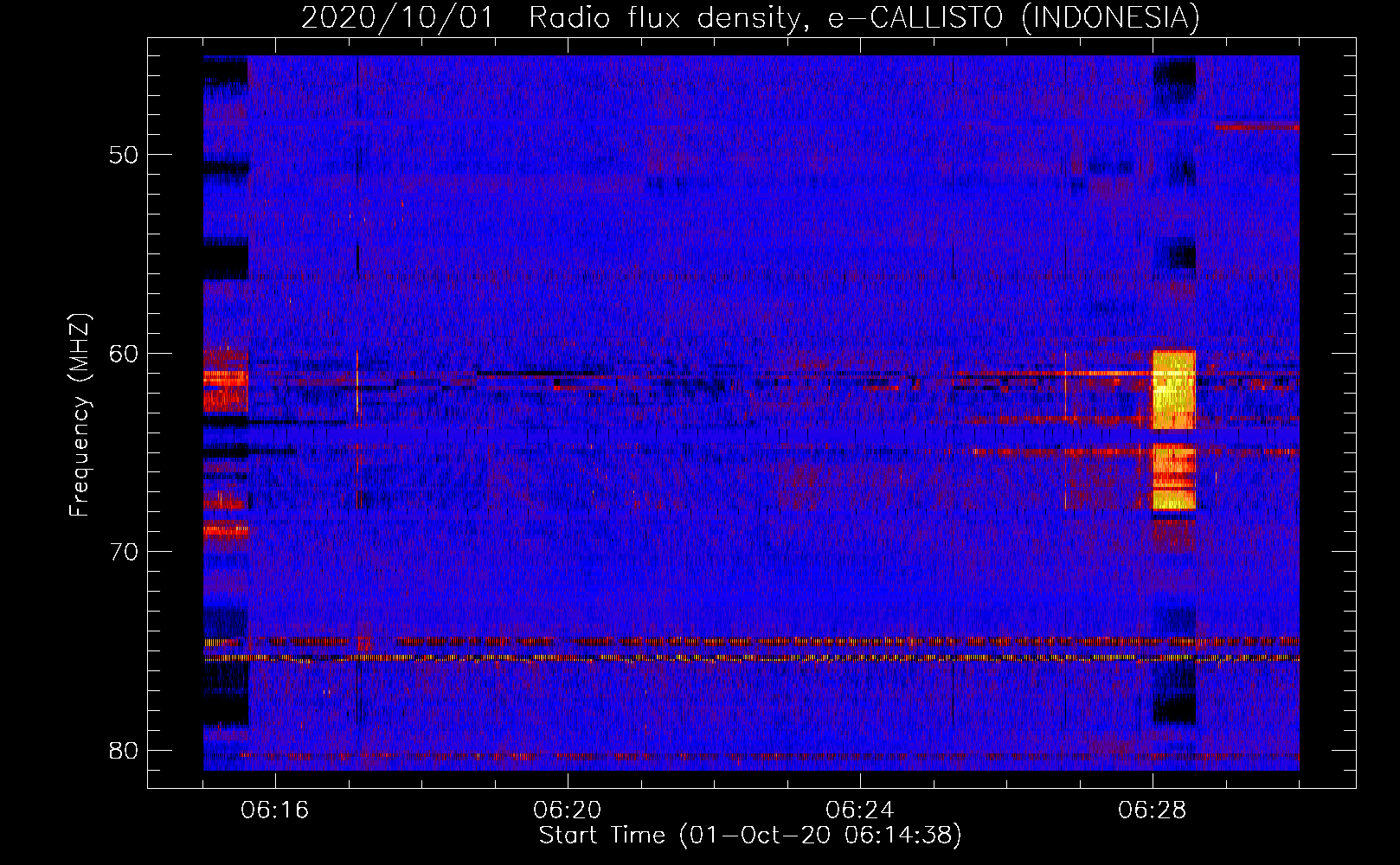Click the bright yellow burst near 06:28 at 62 MHz

(1173, 390)
